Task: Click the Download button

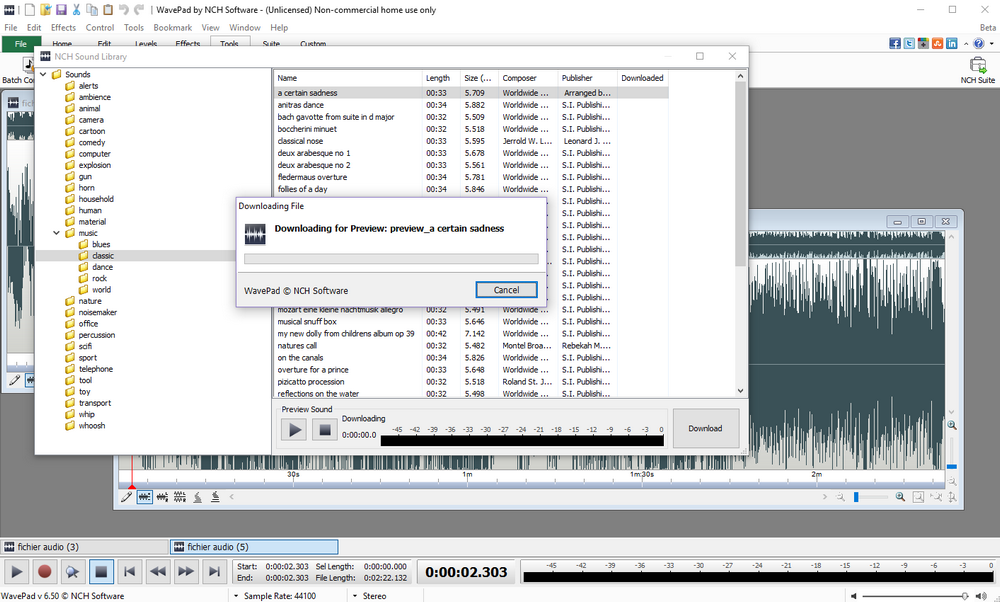Action: click(x=705, y=428)
